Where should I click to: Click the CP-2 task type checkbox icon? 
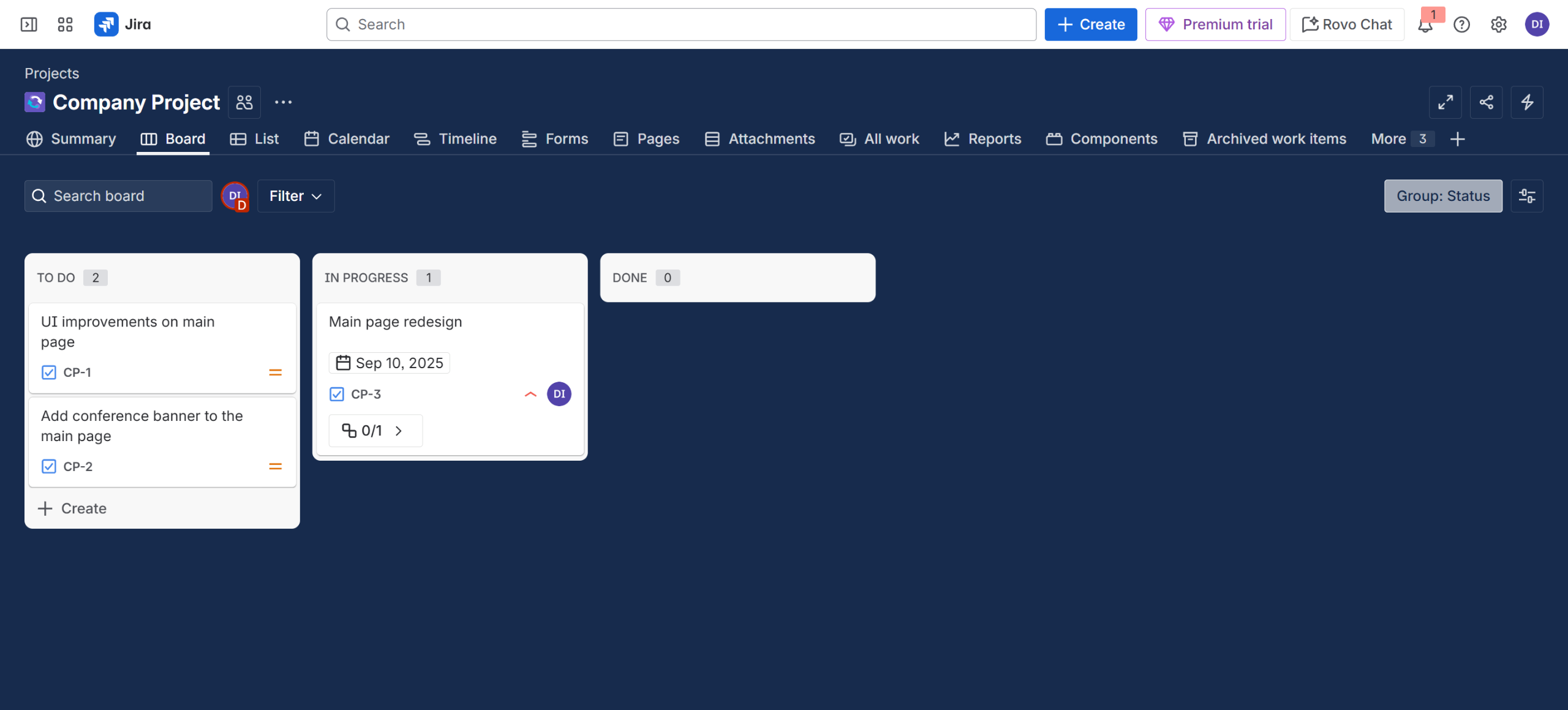(49, 467)
